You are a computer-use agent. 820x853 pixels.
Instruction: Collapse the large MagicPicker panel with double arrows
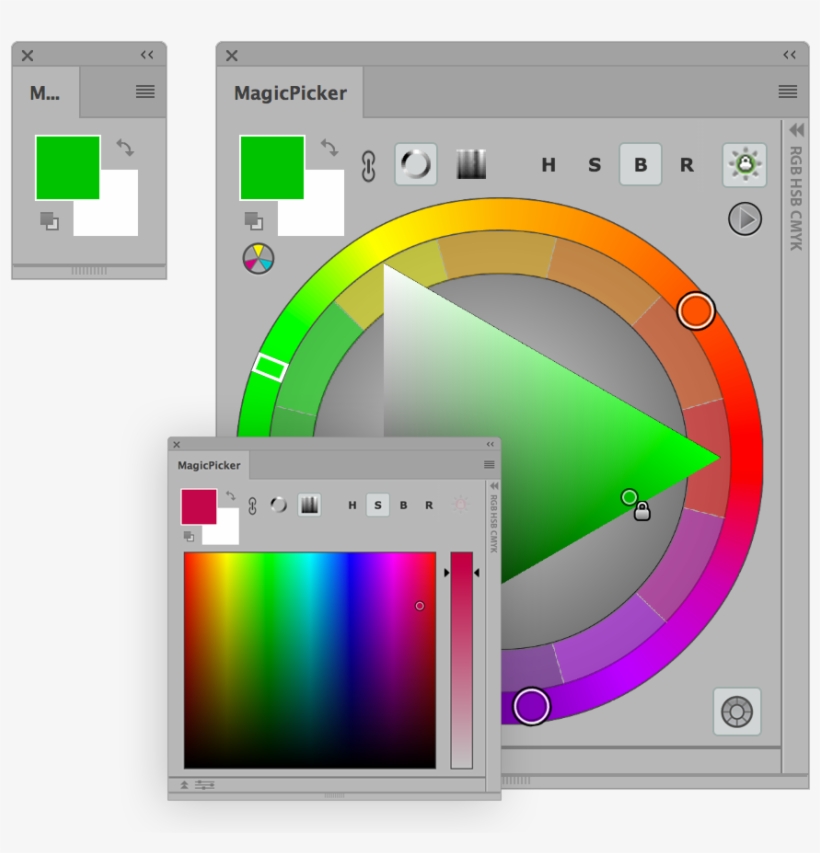tap(789, 55)
